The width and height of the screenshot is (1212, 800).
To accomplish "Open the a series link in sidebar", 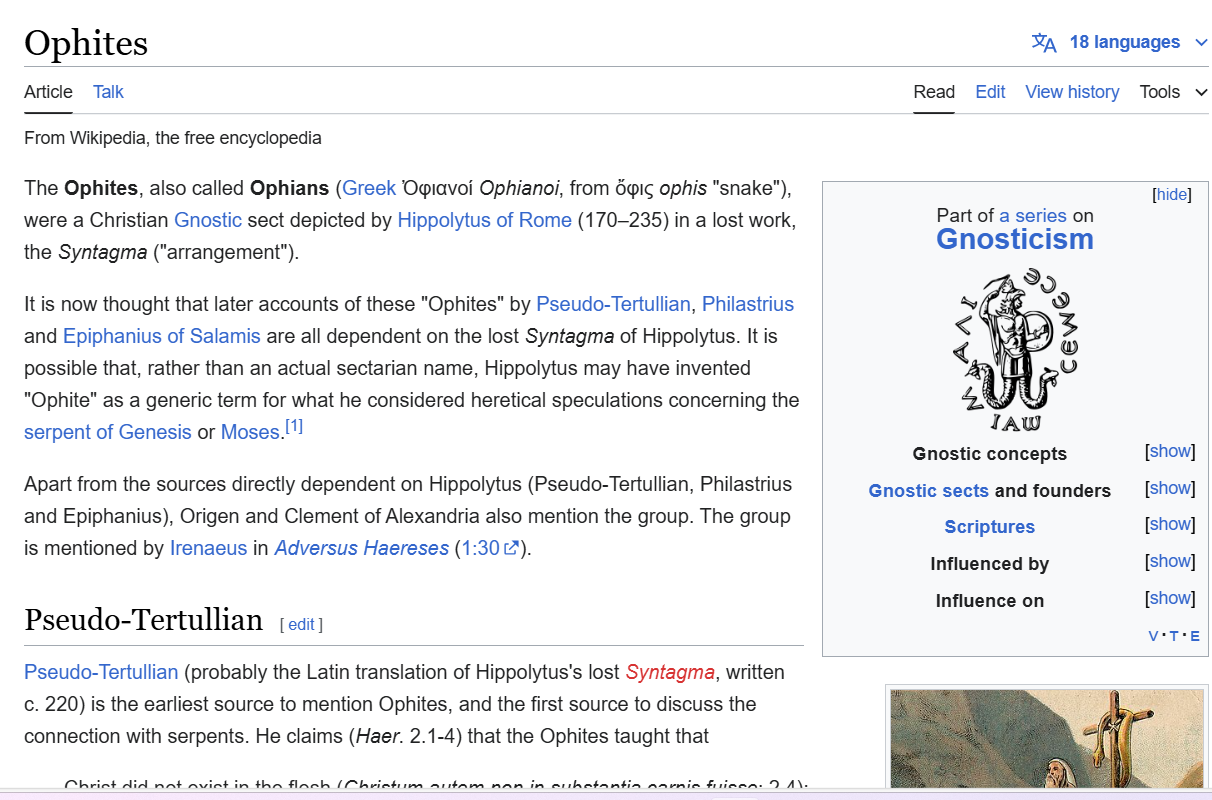I will pyautogui.click(x=1033, y=215).
